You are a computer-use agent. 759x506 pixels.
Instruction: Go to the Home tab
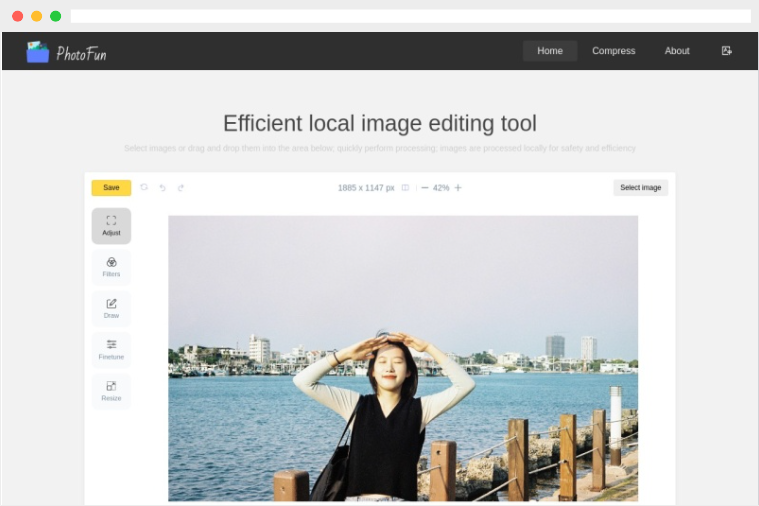coord(550,51)
